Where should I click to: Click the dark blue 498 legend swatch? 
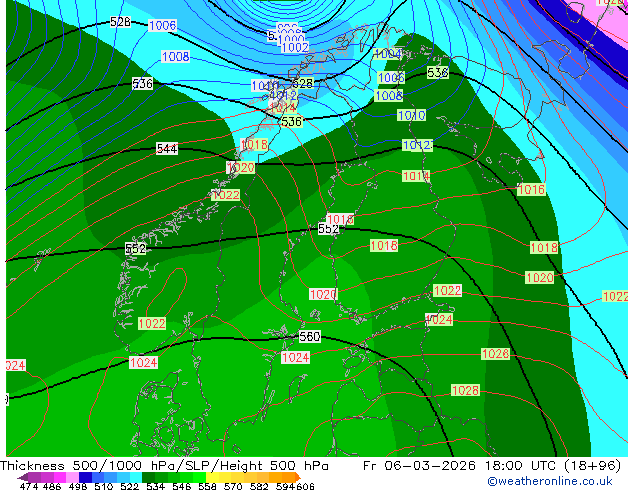point(85,477)
